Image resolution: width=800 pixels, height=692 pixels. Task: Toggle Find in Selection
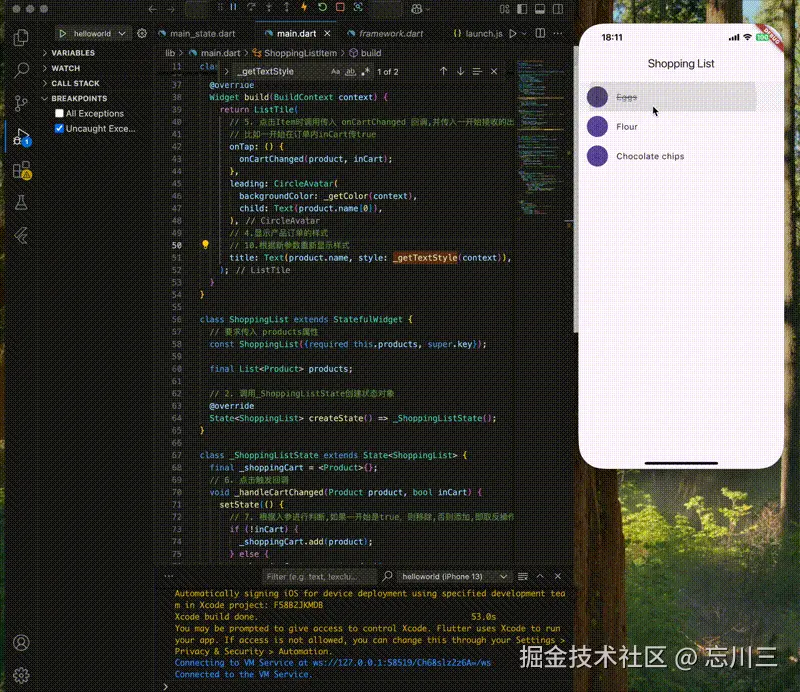(x=477, y=72)
